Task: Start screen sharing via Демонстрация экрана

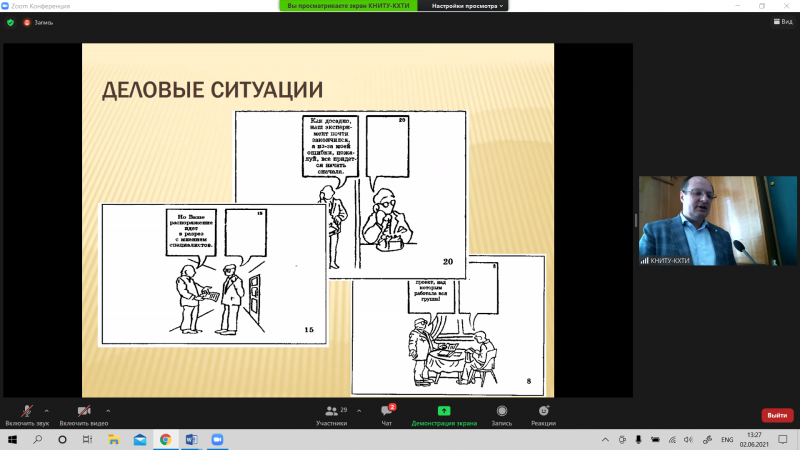Action: click(x=444, y=414)
